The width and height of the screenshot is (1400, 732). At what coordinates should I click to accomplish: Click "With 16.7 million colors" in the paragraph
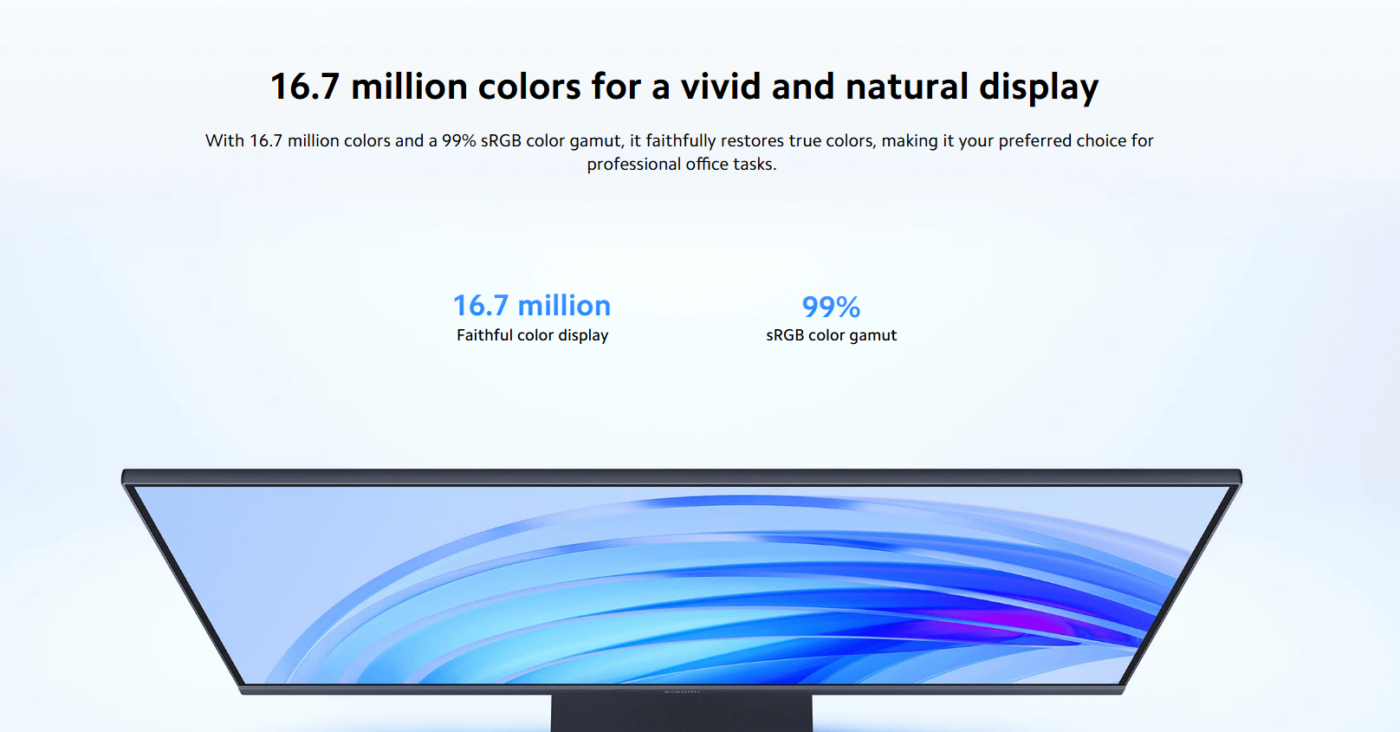click(x=298, y=141)
